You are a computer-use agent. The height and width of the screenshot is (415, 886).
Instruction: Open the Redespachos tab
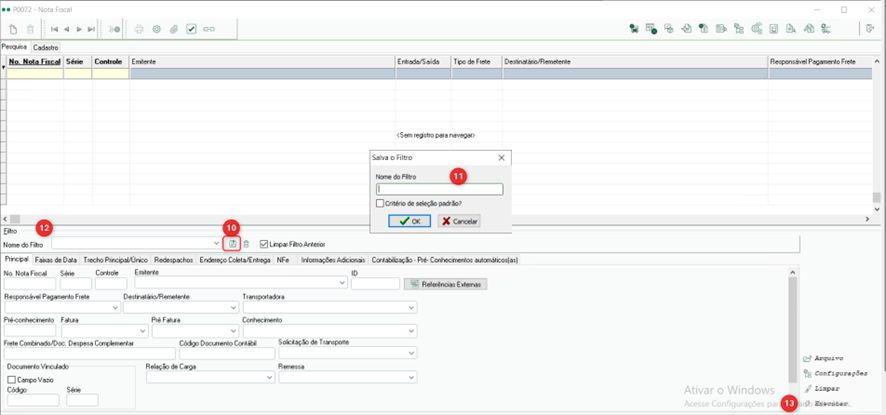coord(174,260)
